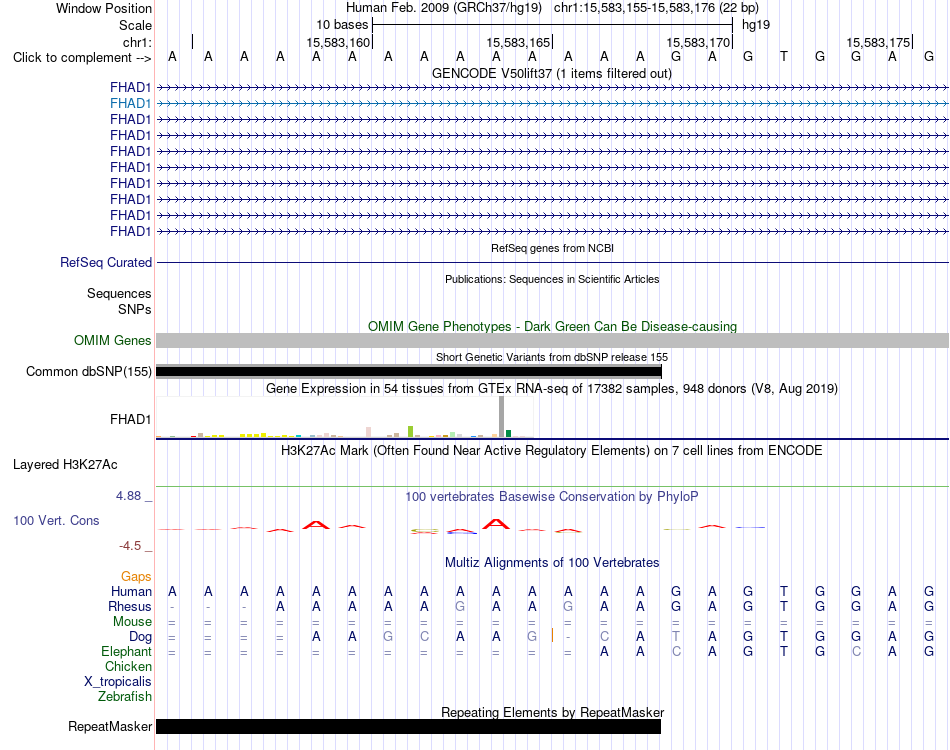Click the '-4.5' PhyloP lower value
The height and width of the screenshot is (750, 950).
click(x=130, y=546)
